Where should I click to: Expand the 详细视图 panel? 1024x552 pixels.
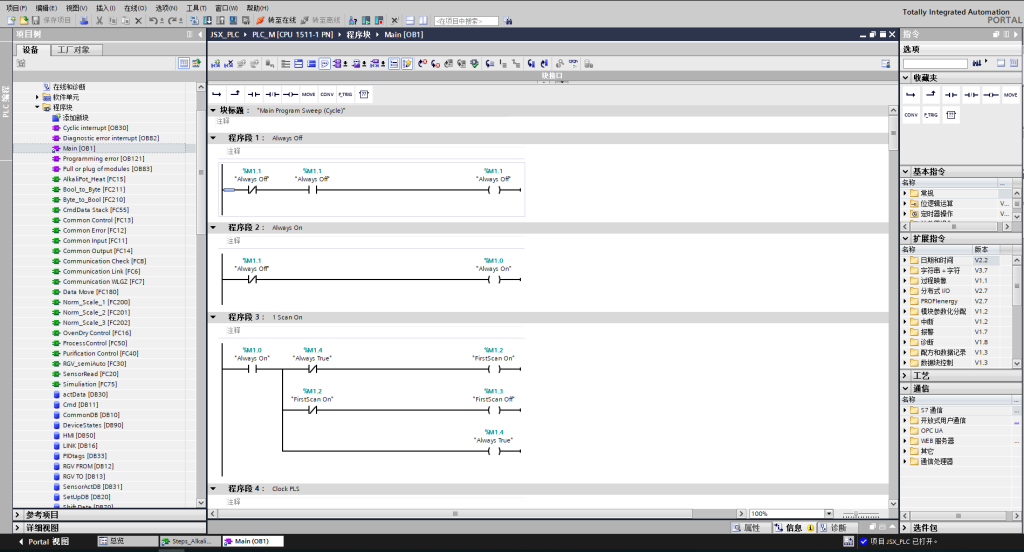tap(18, 527)
